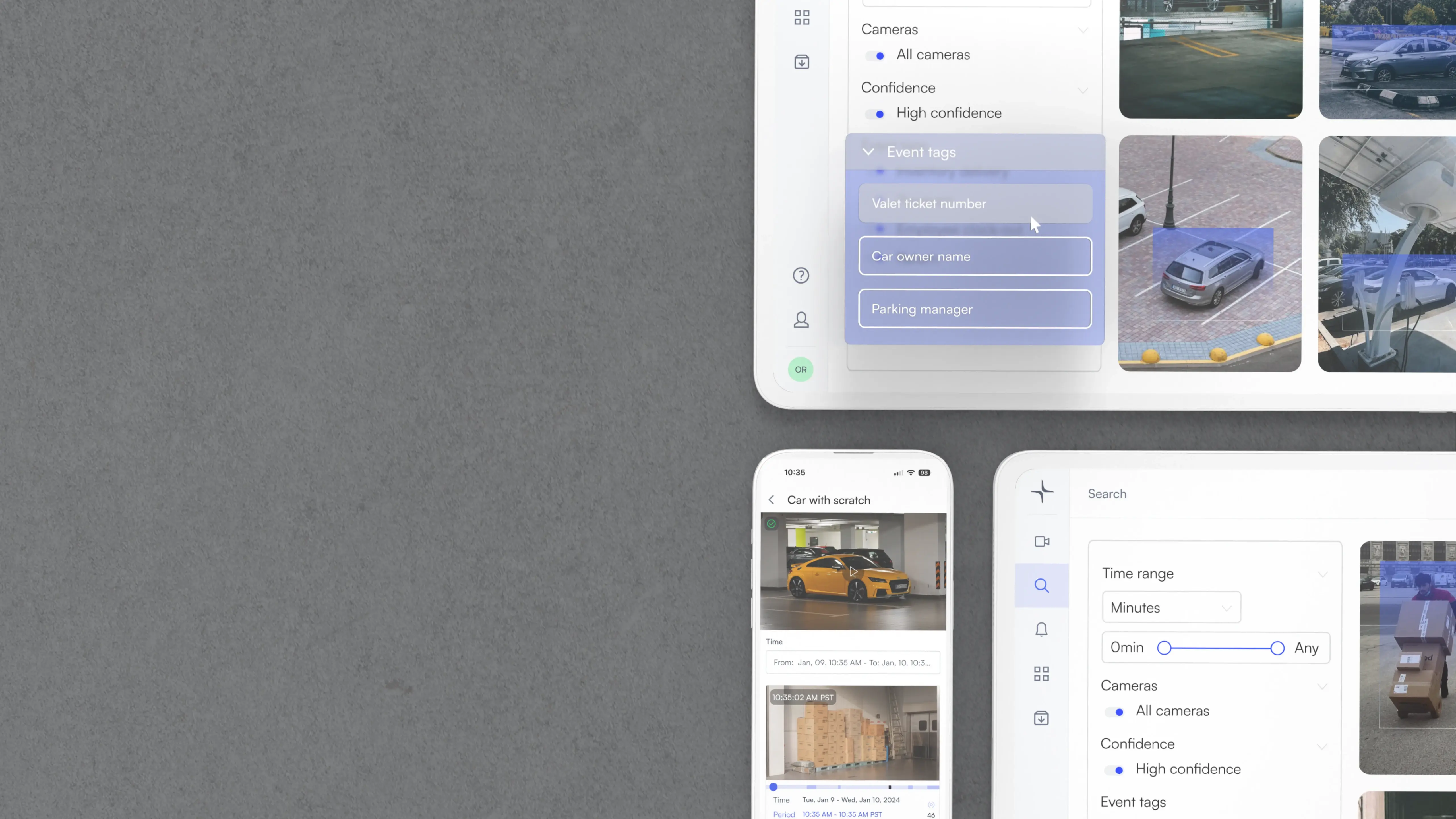The width and height of the screenshot is (1456, 819).
Task: Expand the Confidence section chevron
Action: click(x=1083, y=88)
